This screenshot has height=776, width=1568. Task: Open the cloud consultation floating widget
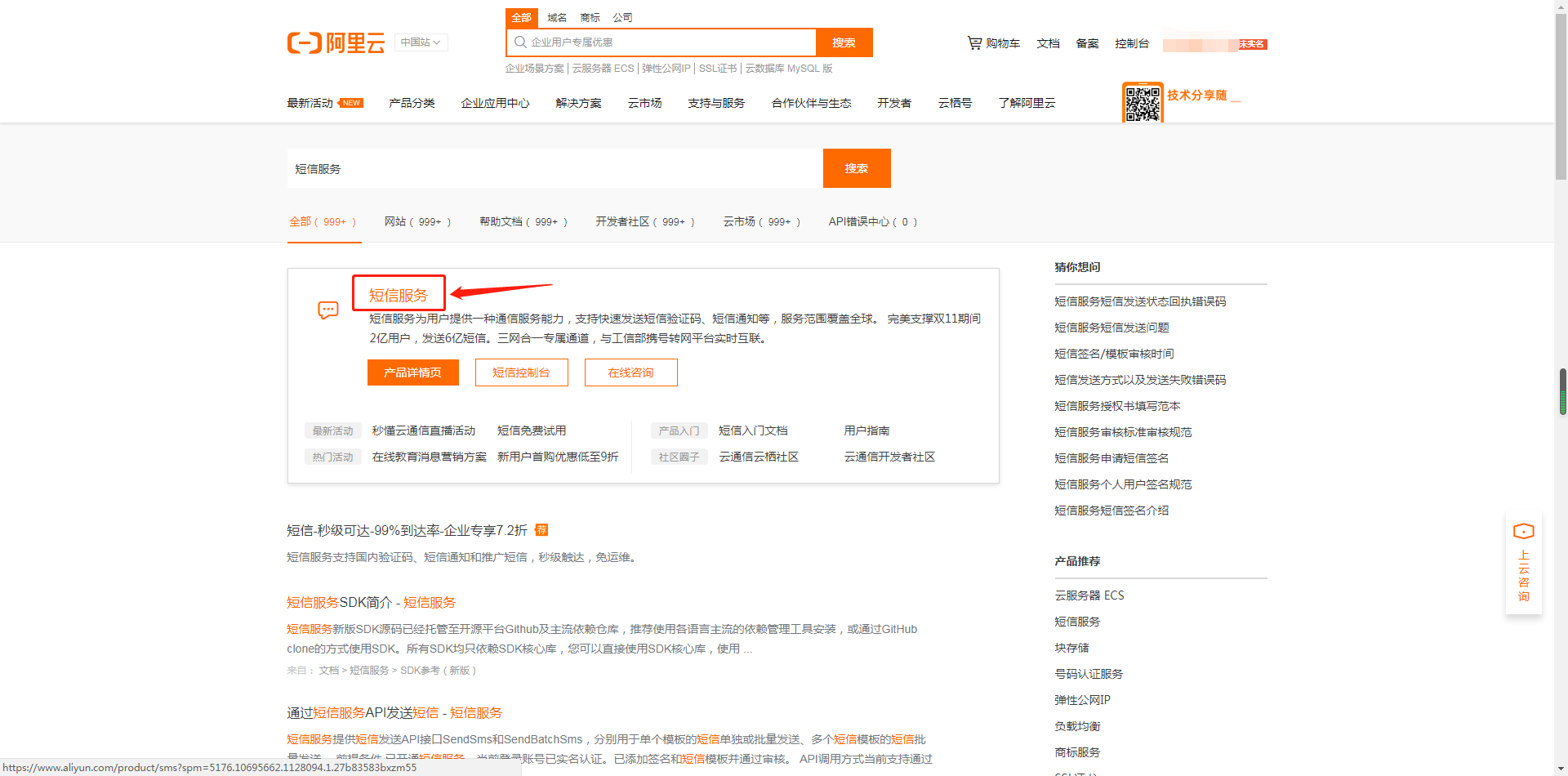pyautogui.click(x=1523, y=564)
